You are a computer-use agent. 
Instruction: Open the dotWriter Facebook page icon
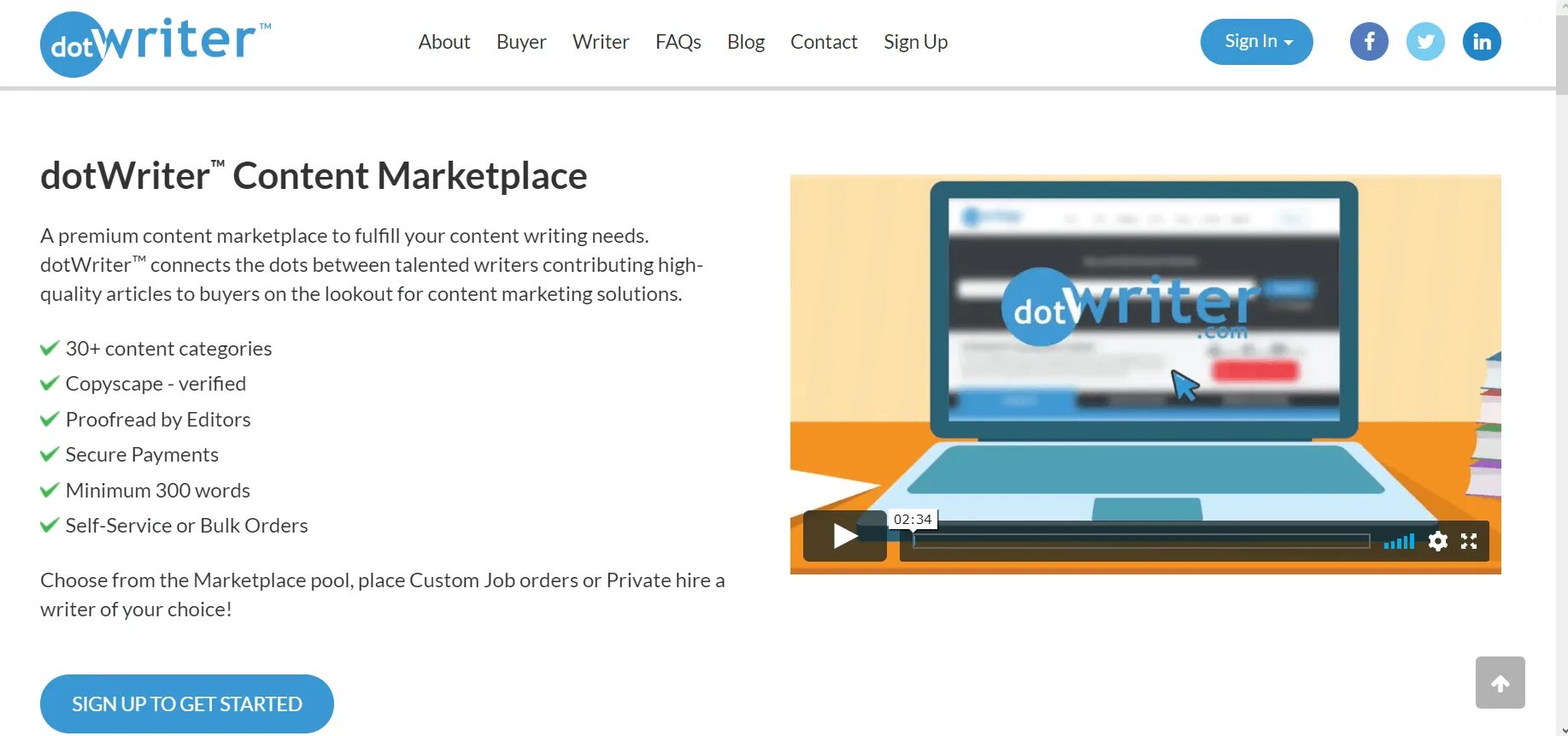pyautogui.click(x=1369, y=42)
